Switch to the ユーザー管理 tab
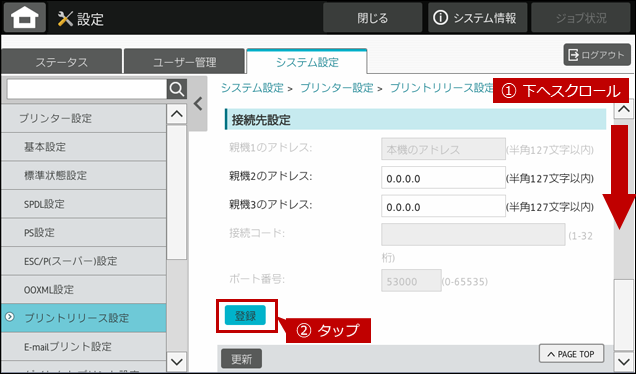The height and width of the screenshot is (374, 636). pyautogui.click(x=184, y=62)
